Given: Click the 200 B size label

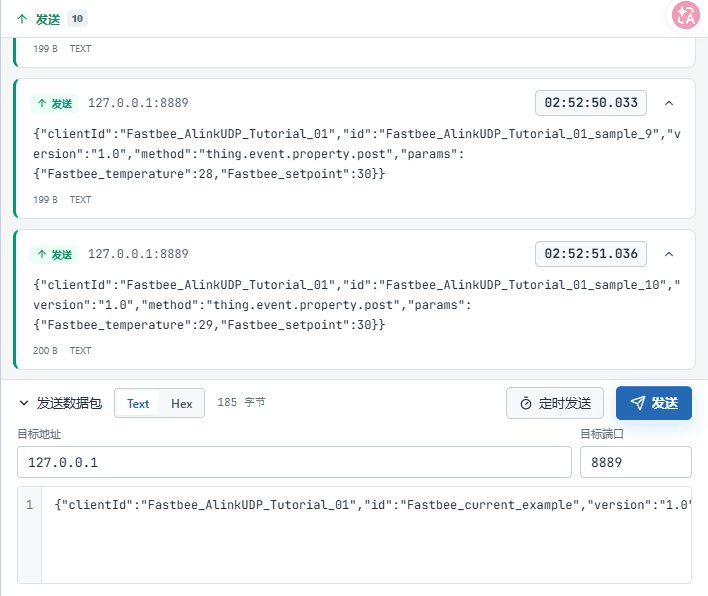Looking at the screenshot, I should coord(45,351).
